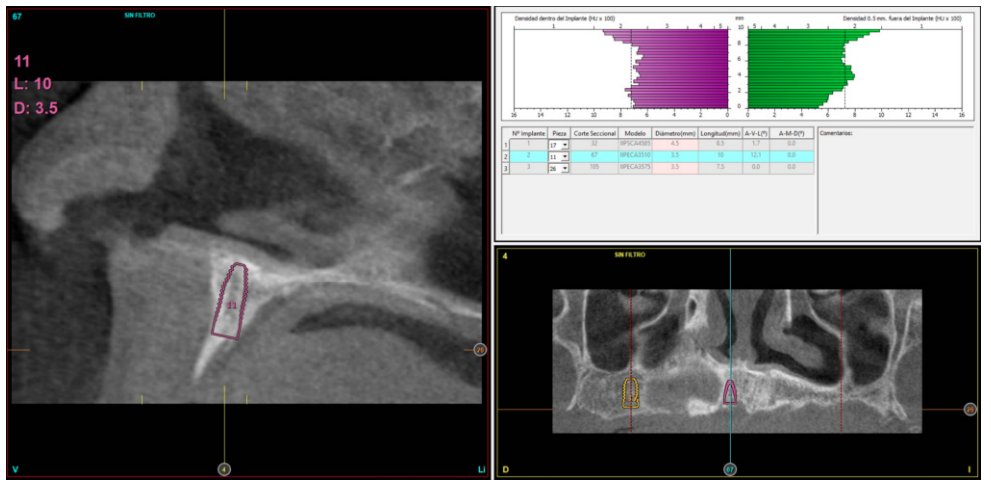991x489 pixels.
Task: Click the 4.5 diameter cell of implant 1
Action: pos(675,145)
